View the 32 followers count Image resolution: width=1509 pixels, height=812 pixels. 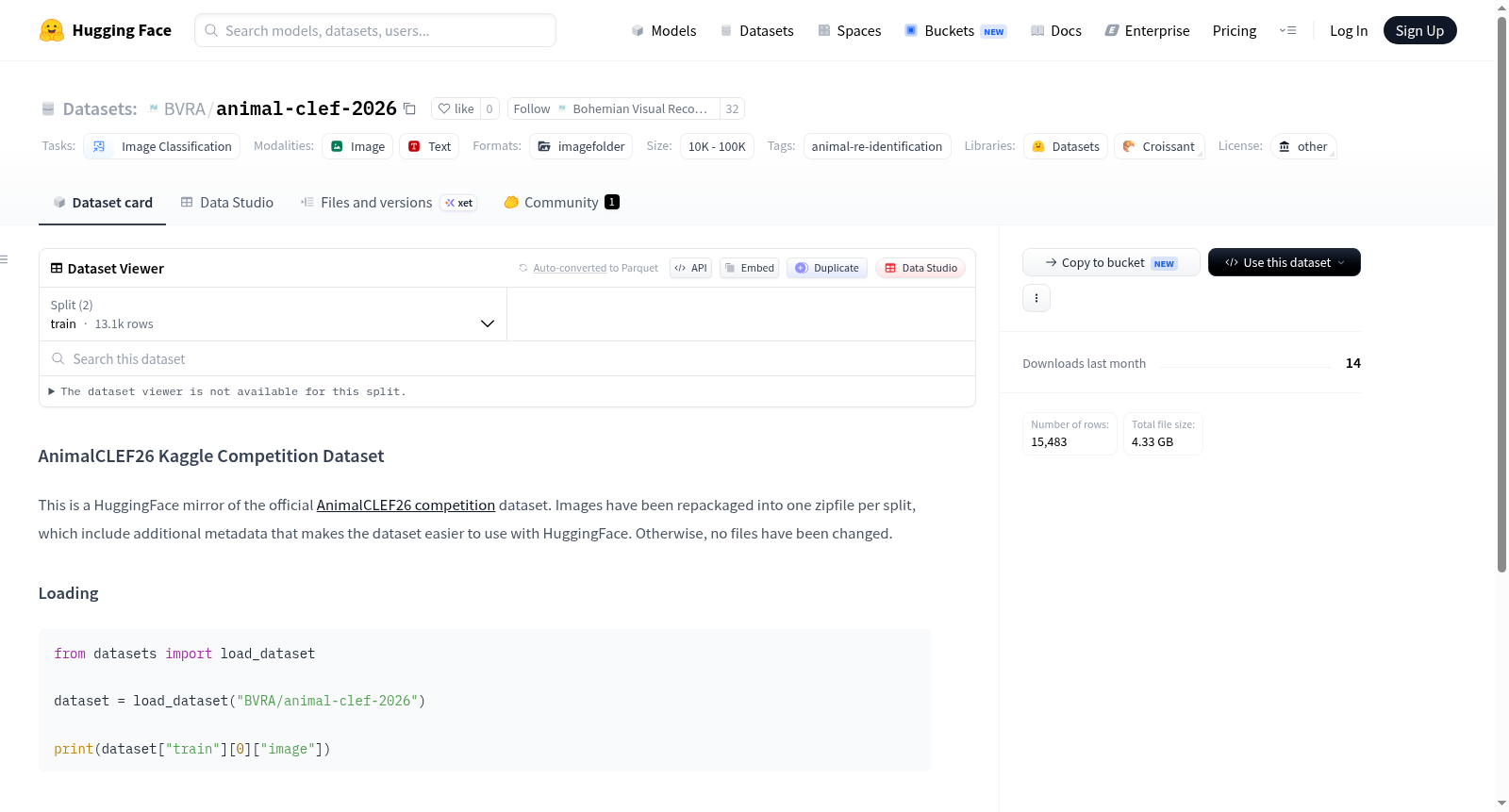pos(732,108)
